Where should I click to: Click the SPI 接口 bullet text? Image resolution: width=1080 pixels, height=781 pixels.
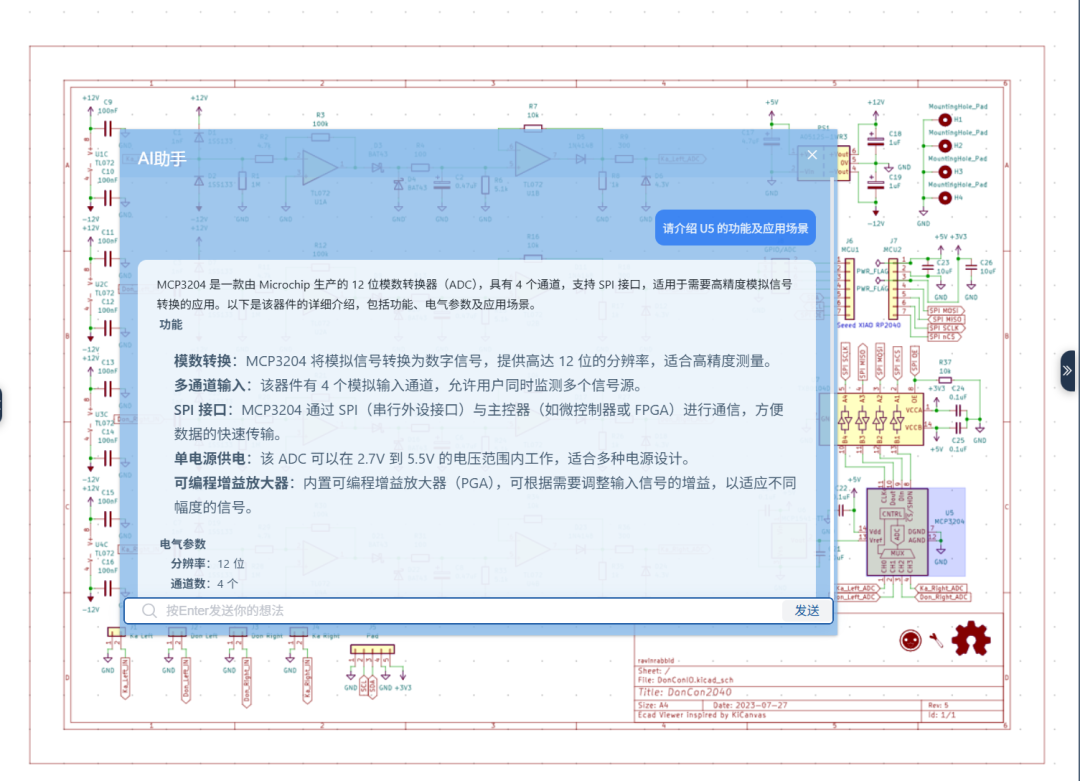pyautogui.click(x=479, y=421)
